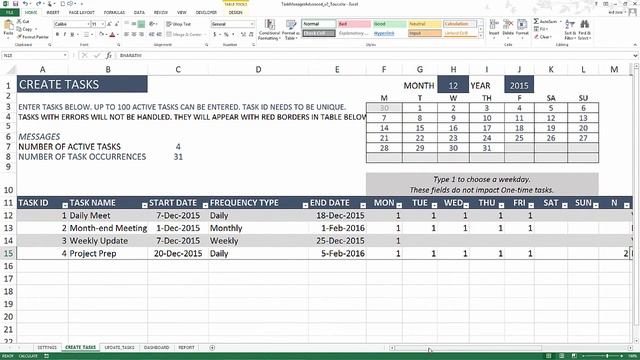Click the Save icon in the quick access toolbar
The height and width of the screenshot is (360, 640).
[x=16, y=4]
